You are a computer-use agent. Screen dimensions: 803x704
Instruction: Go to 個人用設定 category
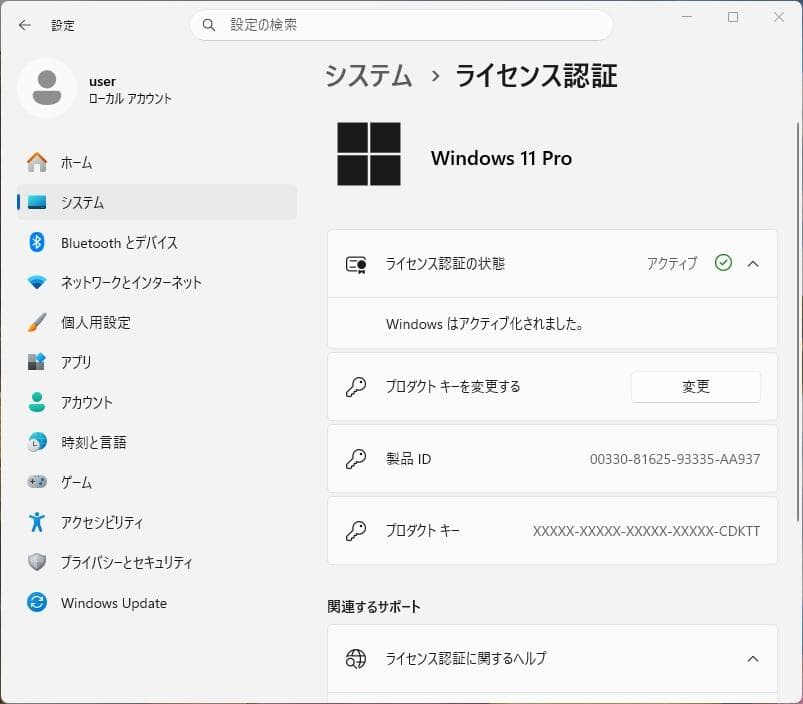point(157,322)
